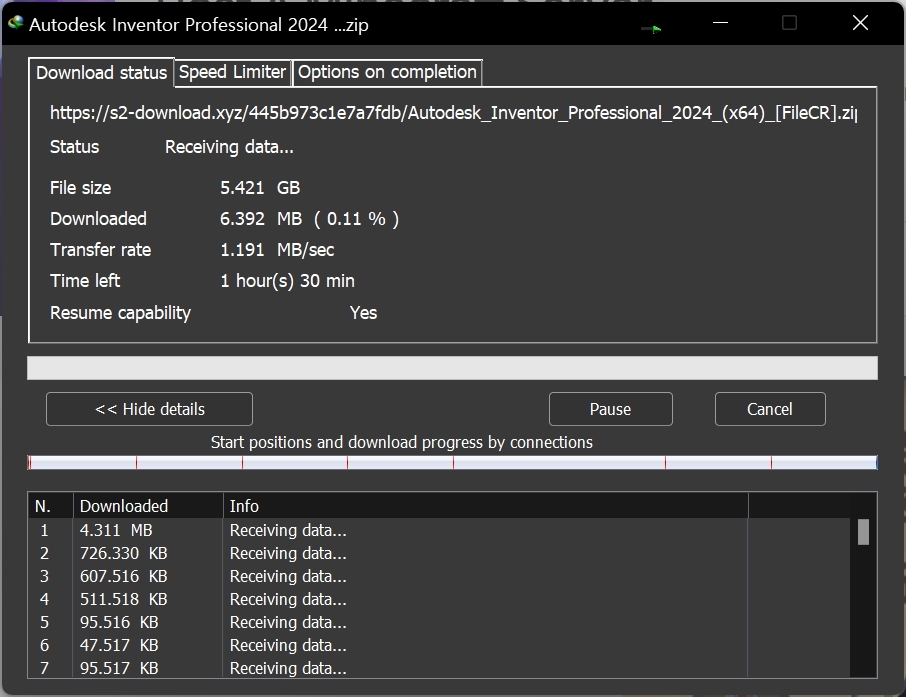This screenshot has width=906, height=697.
Task: Open the Speed Limiter tab
Action: 232,72
